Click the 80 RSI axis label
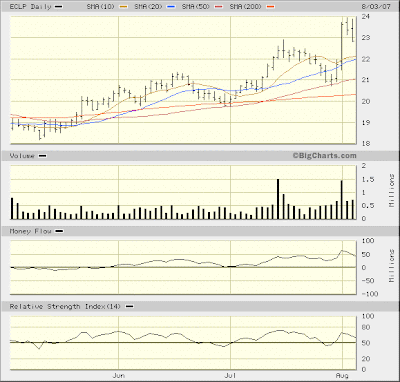 (x=366, y=327)
